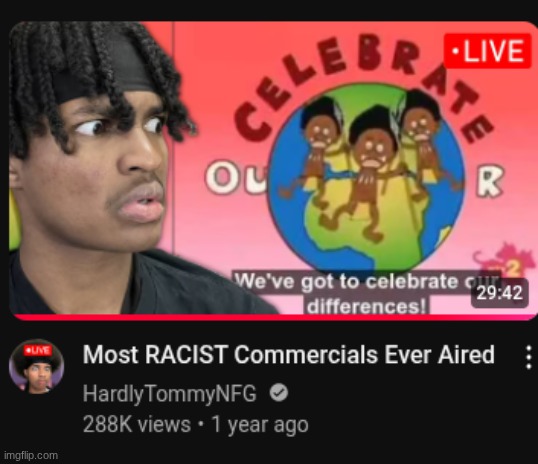Click the red watched-progress bar under thumbnail
Viewport: 538px width, 464px height.
click(274, 317)
